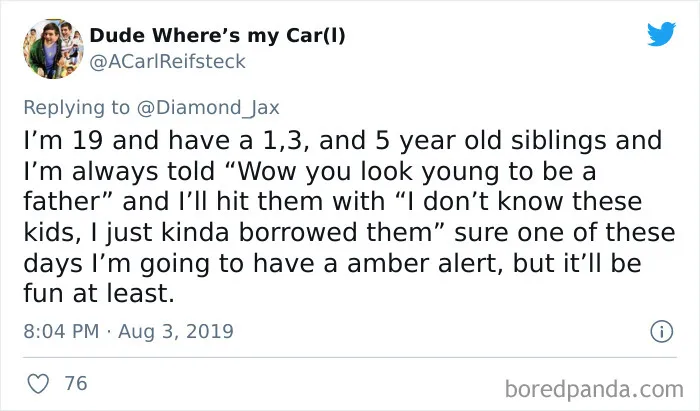Viewport: 700px width, 411px height.
Task: Like the tweet with the heart icon
Action: [38, 383]
